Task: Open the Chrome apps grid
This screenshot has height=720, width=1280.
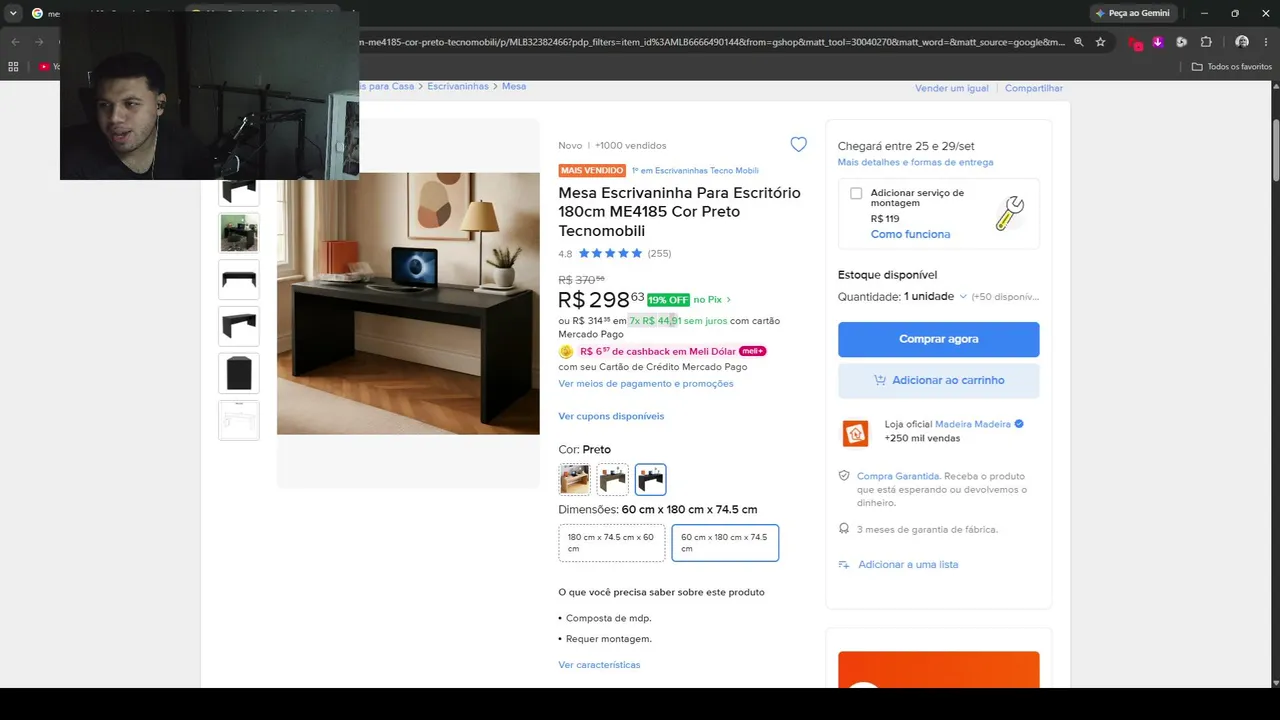Action: (x=13, y=67)
